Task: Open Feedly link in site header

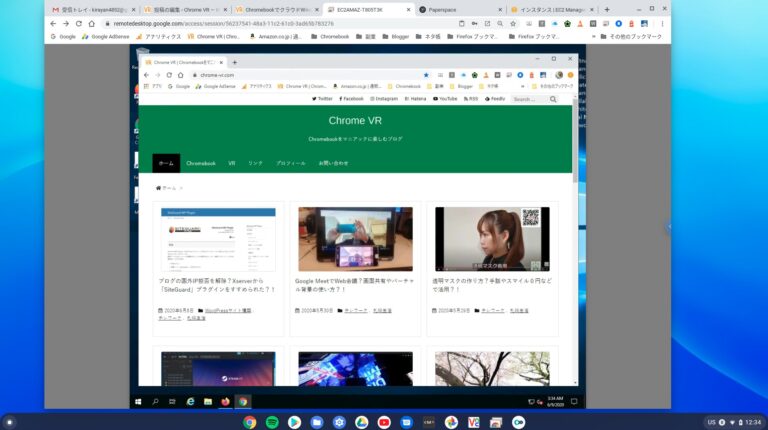Action: (x=495, y=99)
